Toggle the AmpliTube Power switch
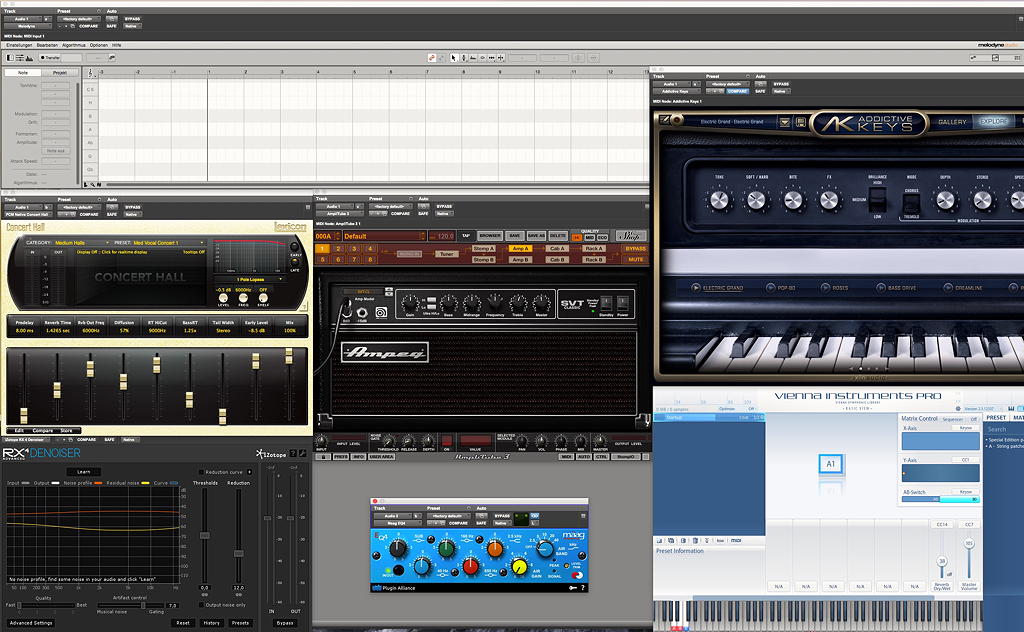This screenshot has height=632, width=1024. [x=622, y=302]
